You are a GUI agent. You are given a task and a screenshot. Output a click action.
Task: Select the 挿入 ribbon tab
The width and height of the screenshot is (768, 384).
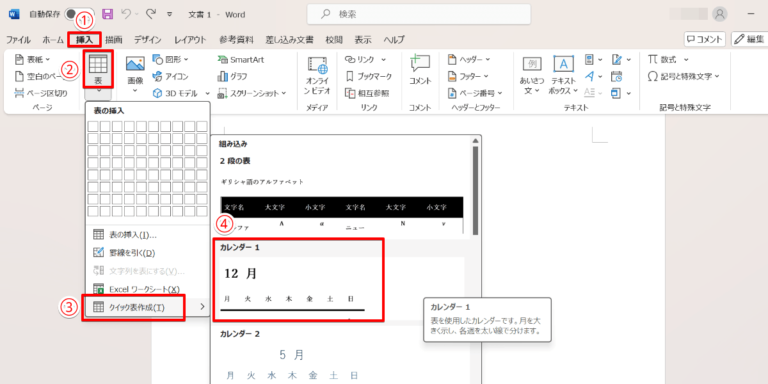point(84,40)
